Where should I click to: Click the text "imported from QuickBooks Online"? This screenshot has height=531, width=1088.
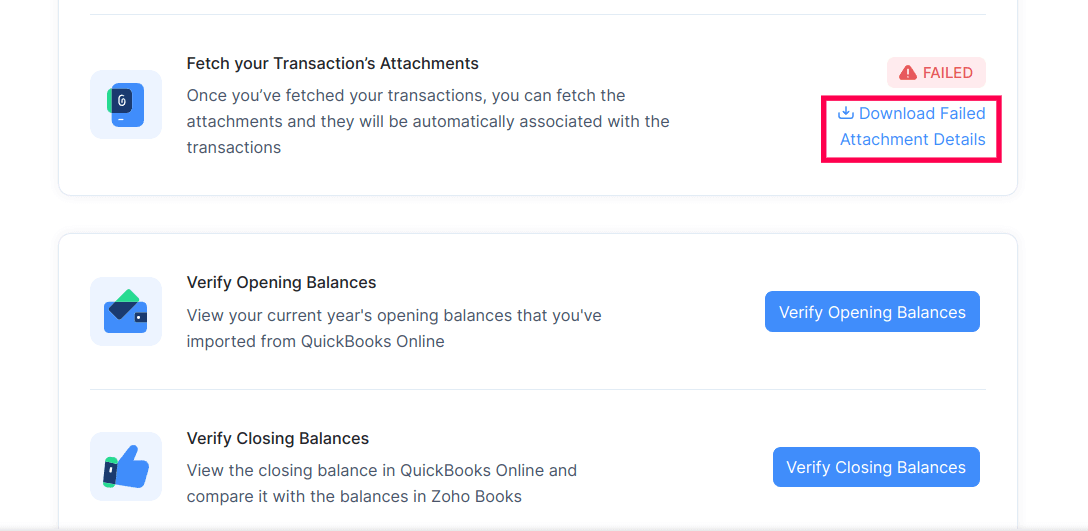click(315, 341)
